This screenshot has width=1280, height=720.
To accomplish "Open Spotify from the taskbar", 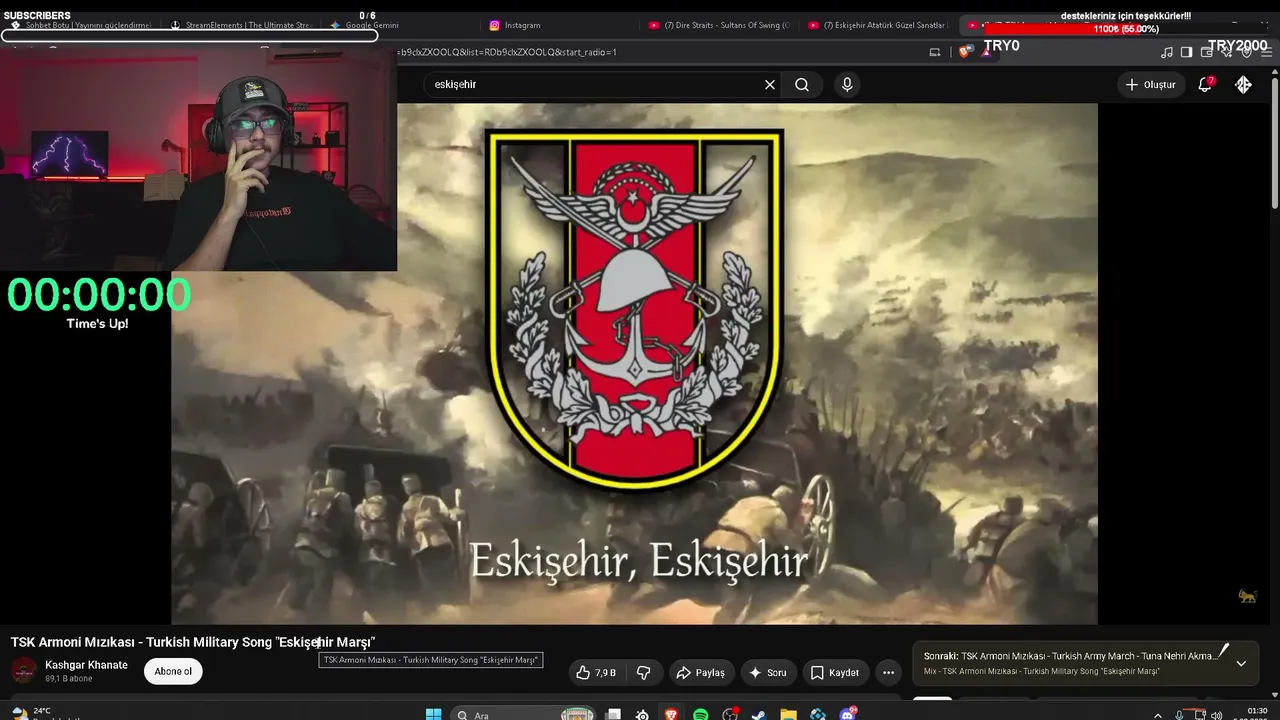I will pyautogui.click(x=701, y=715).
